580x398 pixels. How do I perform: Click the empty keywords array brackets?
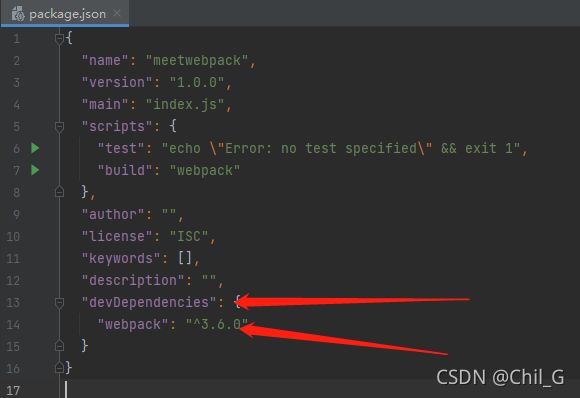click(x=185, y=258)
